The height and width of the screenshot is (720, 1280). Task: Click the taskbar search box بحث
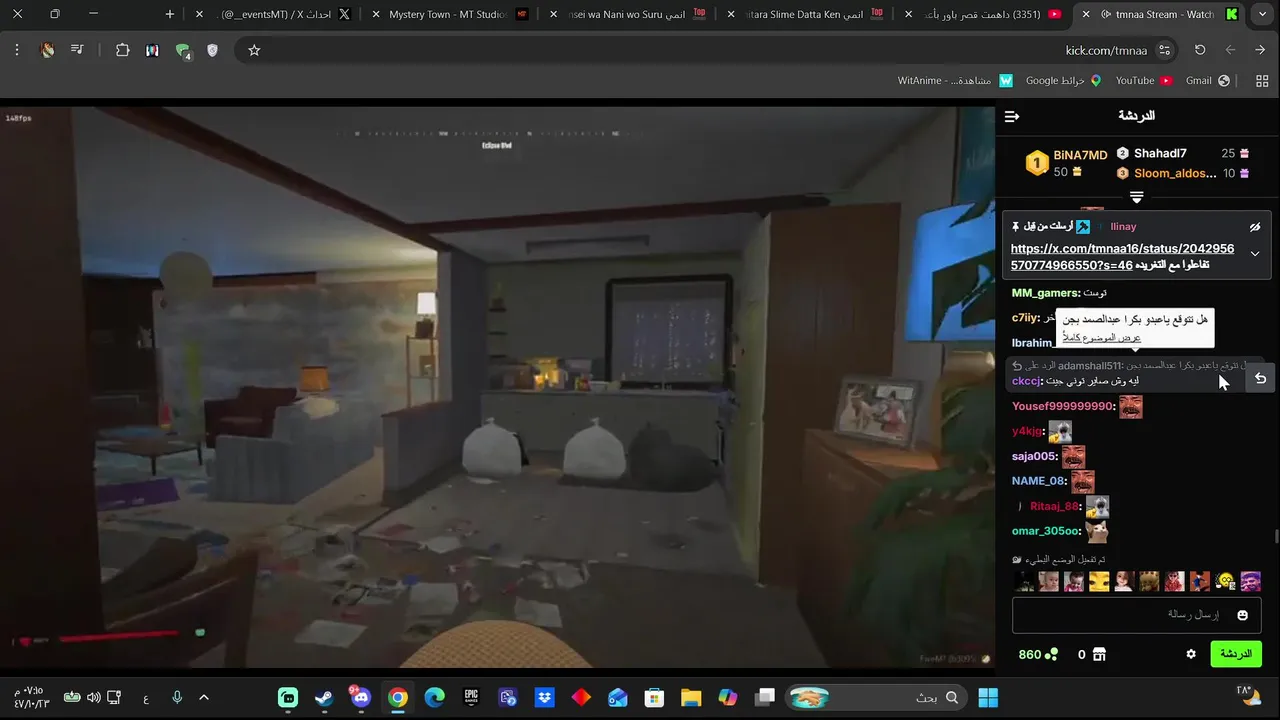(878, 697)
